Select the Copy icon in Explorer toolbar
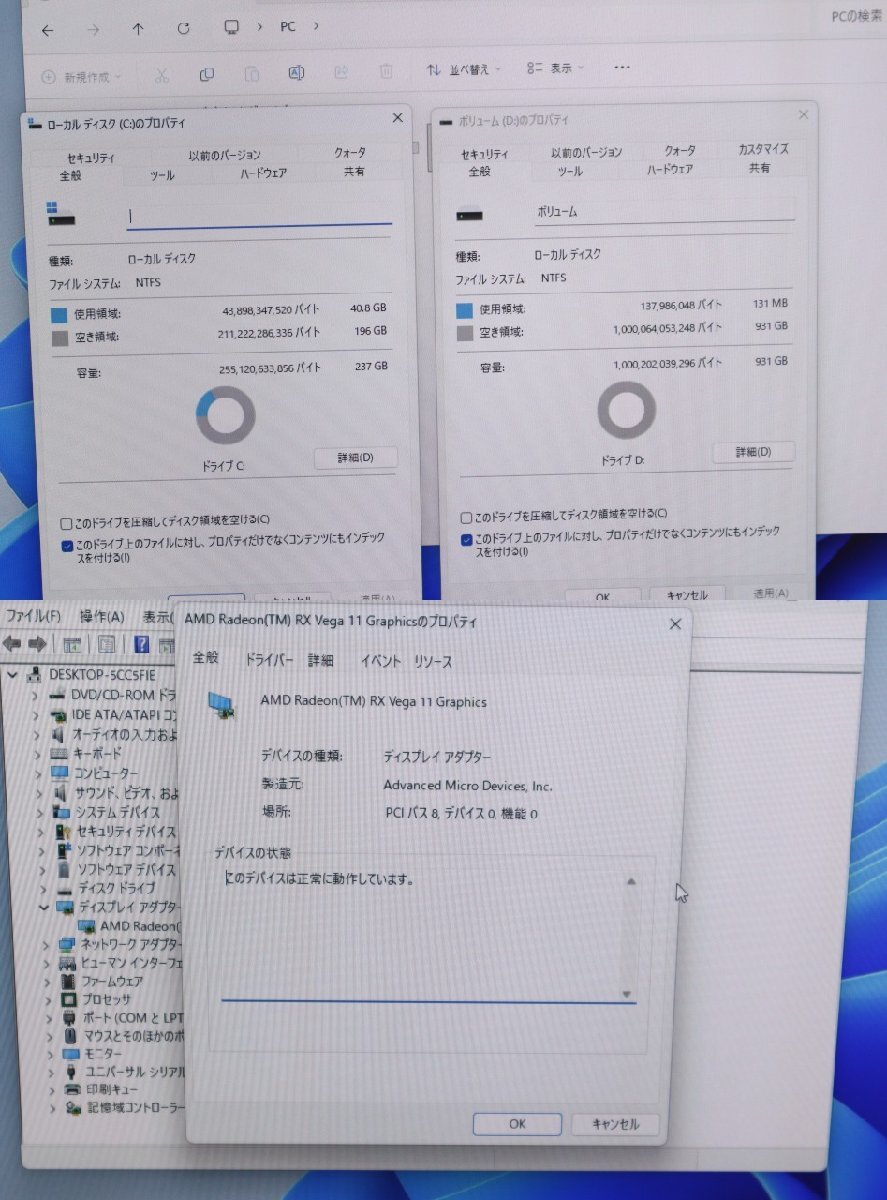Viewport: 887px width, 1200px height. coord(207,75)
